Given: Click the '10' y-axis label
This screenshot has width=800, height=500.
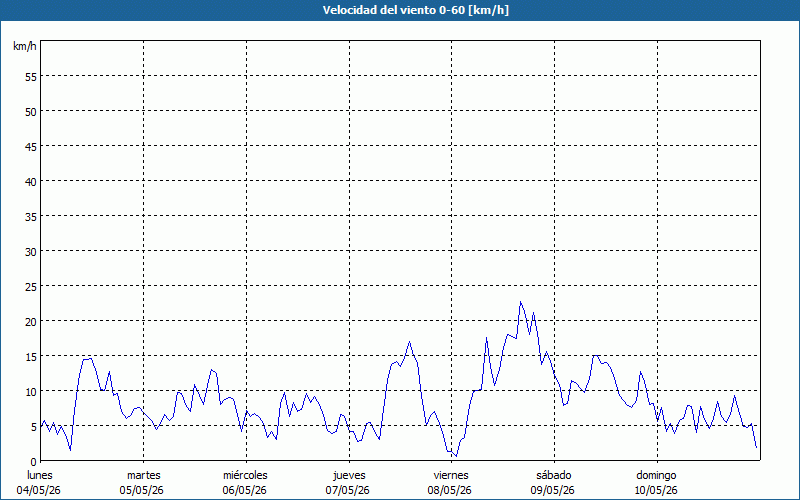Looking at the screenshot, I should [x=31, y=392].
